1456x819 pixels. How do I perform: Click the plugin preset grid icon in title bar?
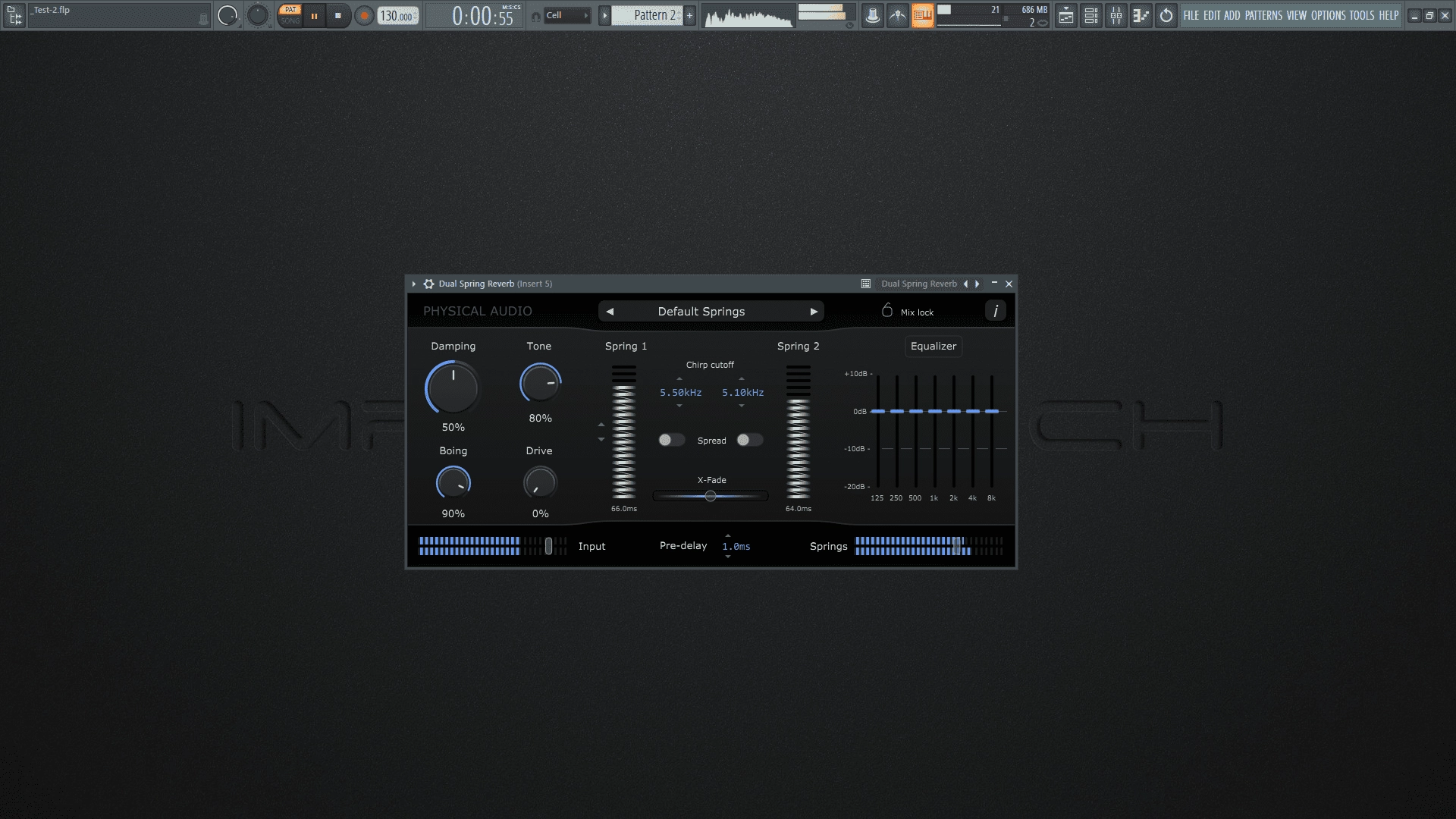[x=865, y=284]
